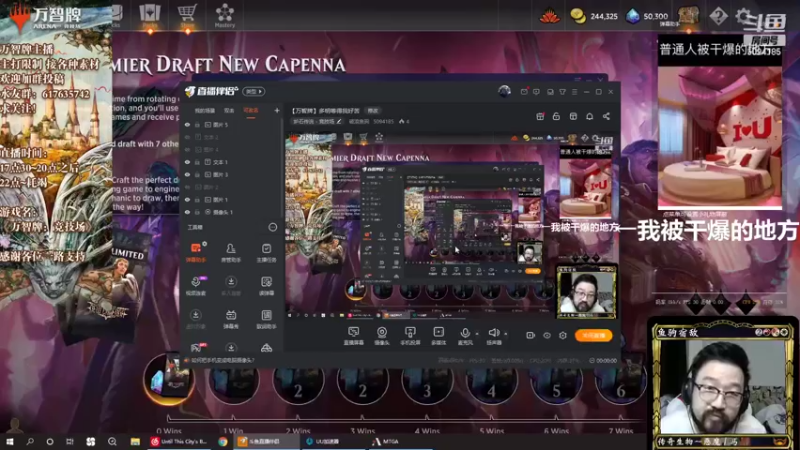800x450 pixels.
Task: Open the 房管助手 tool icon
Action: (x=231, y=253)
